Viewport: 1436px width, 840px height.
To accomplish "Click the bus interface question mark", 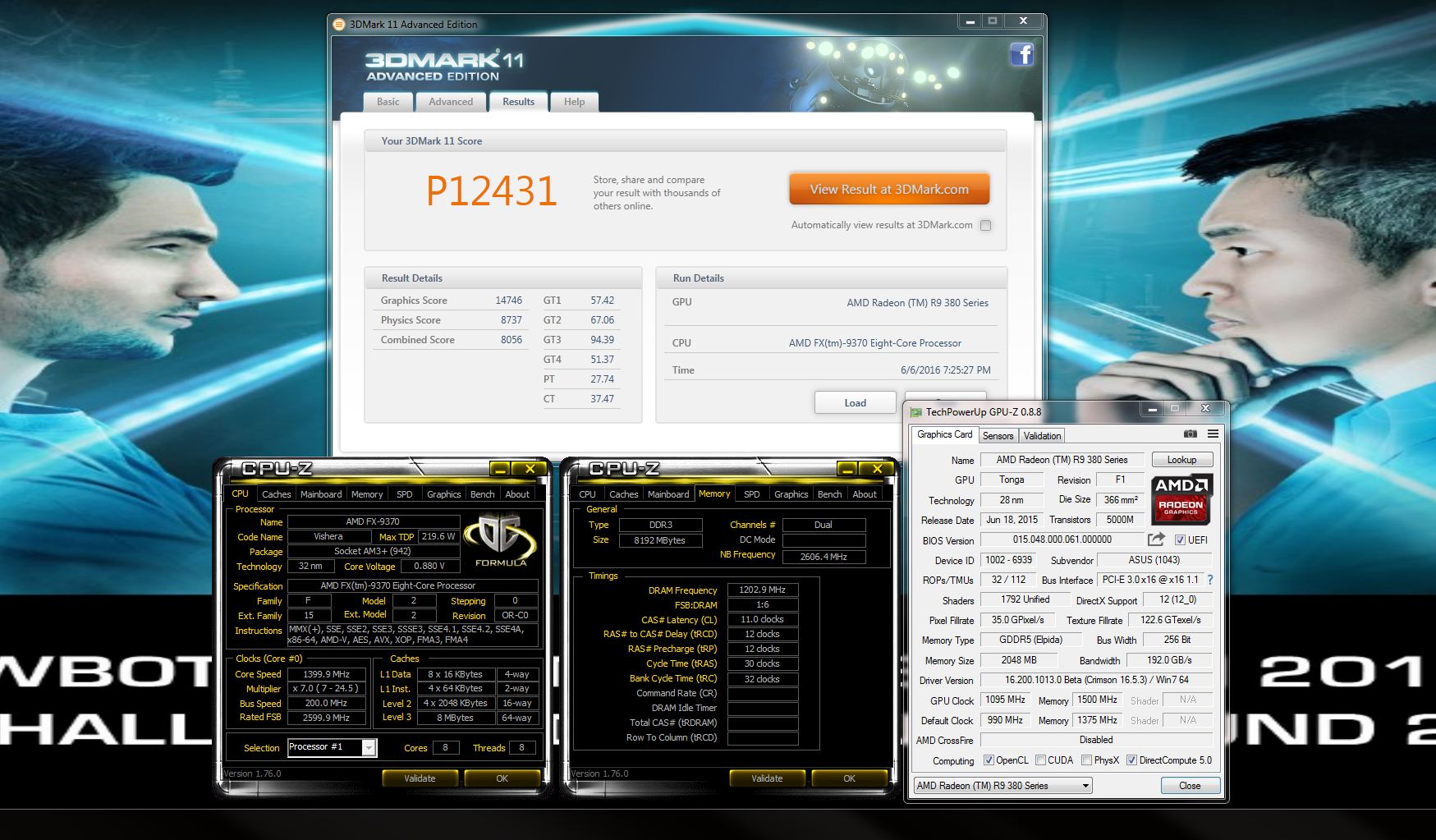I will click(1210, 580).
